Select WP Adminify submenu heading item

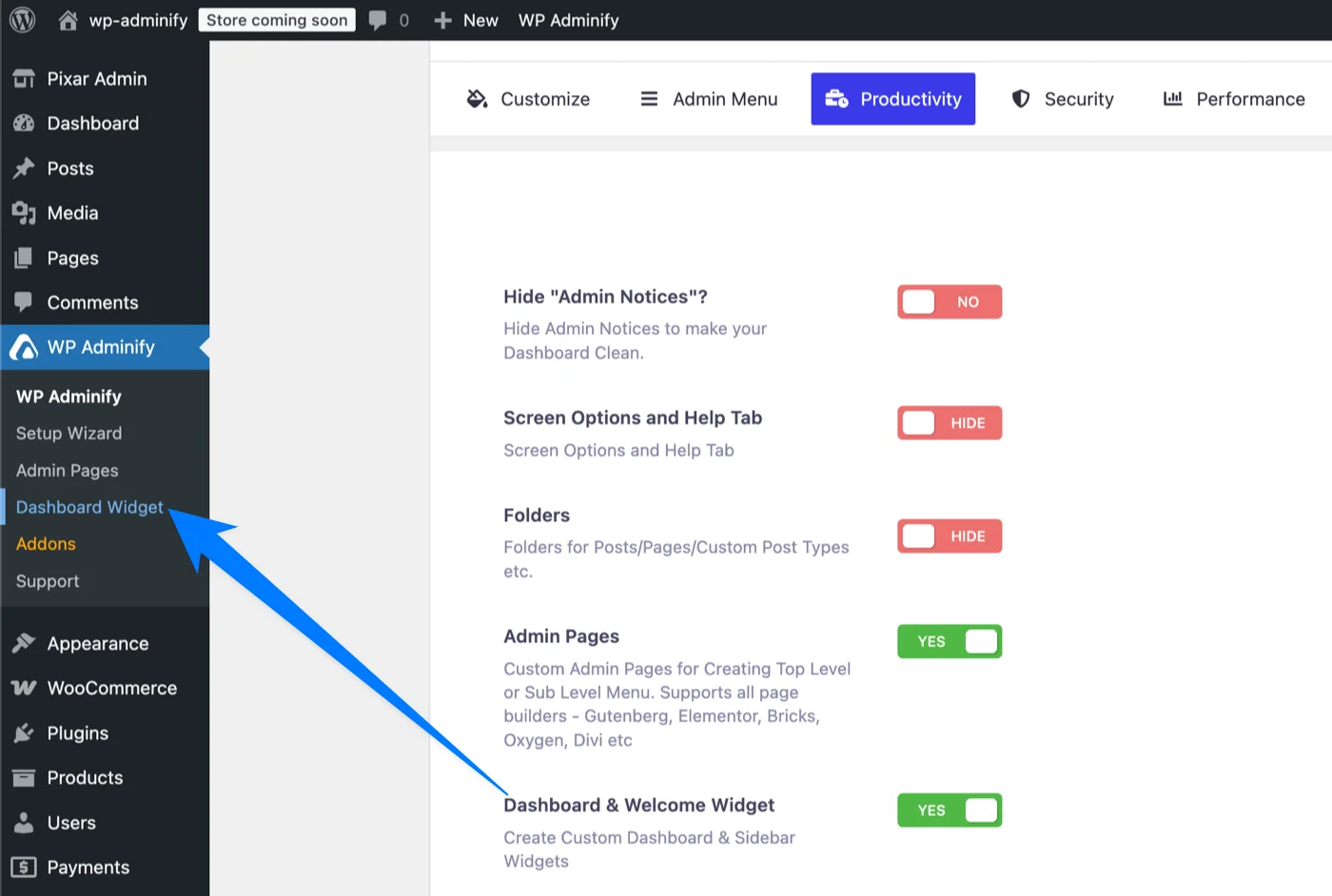click(69, 397)
